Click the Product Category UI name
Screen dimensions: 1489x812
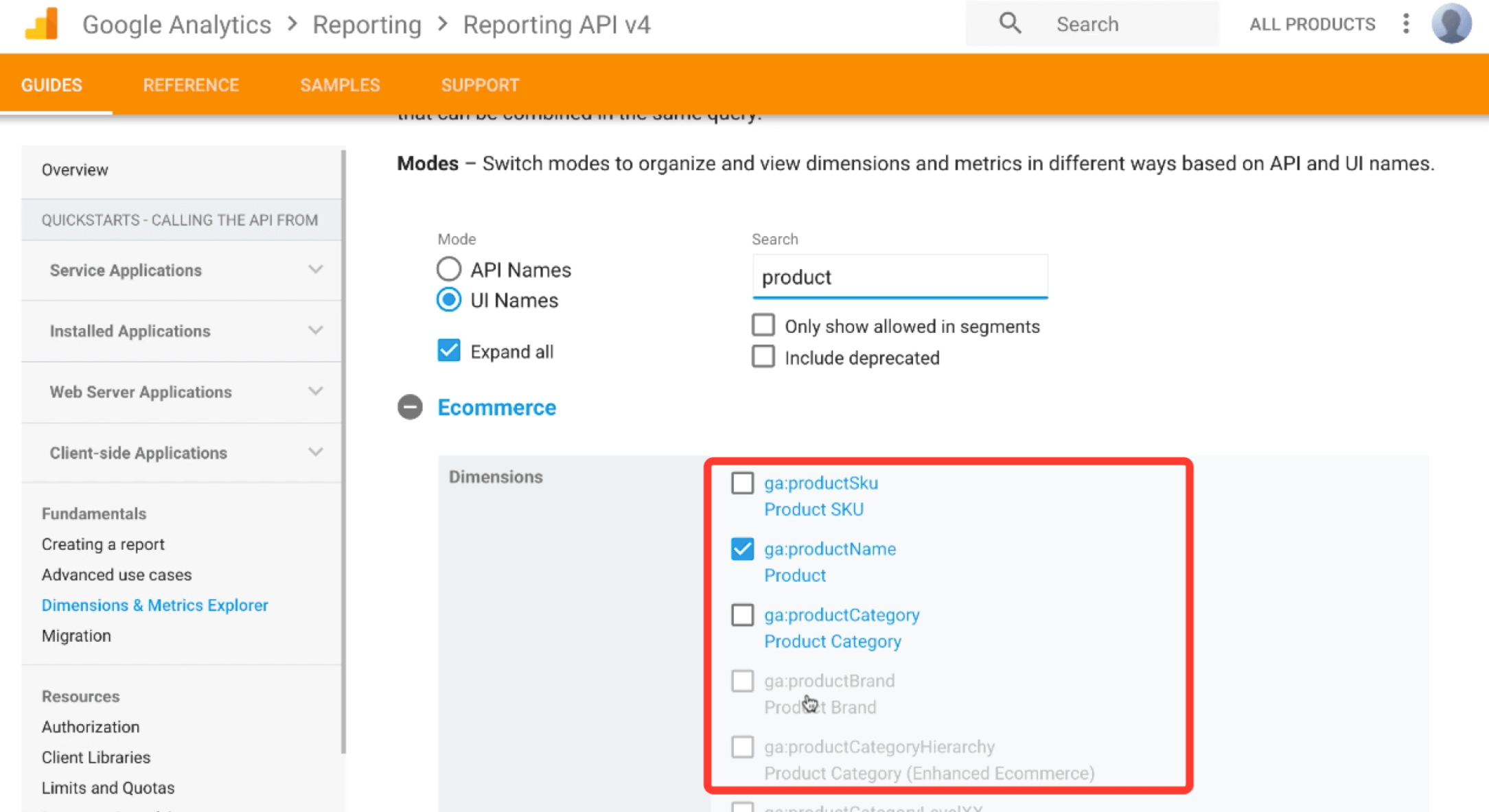pos(832,641)
